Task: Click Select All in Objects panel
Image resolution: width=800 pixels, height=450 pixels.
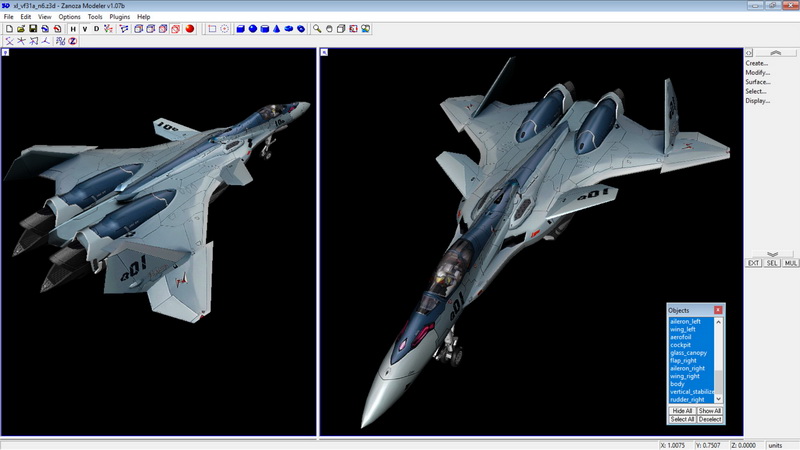Action: click(682, 419)
